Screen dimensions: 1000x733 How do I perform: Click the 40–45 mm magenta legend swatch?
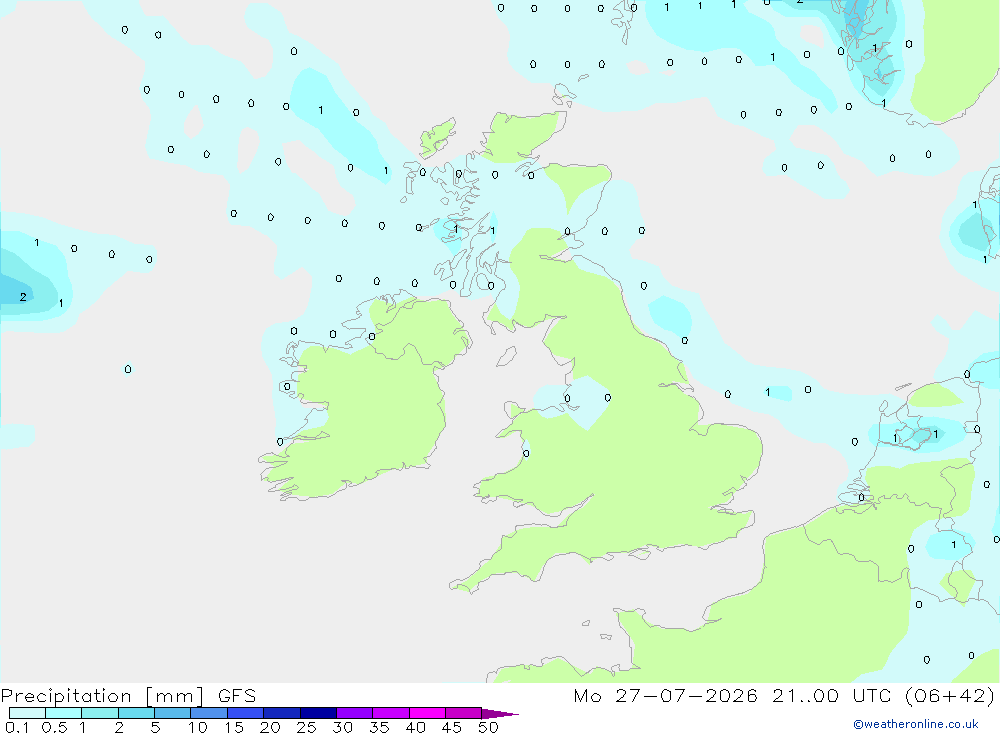[x=427, y=713]
